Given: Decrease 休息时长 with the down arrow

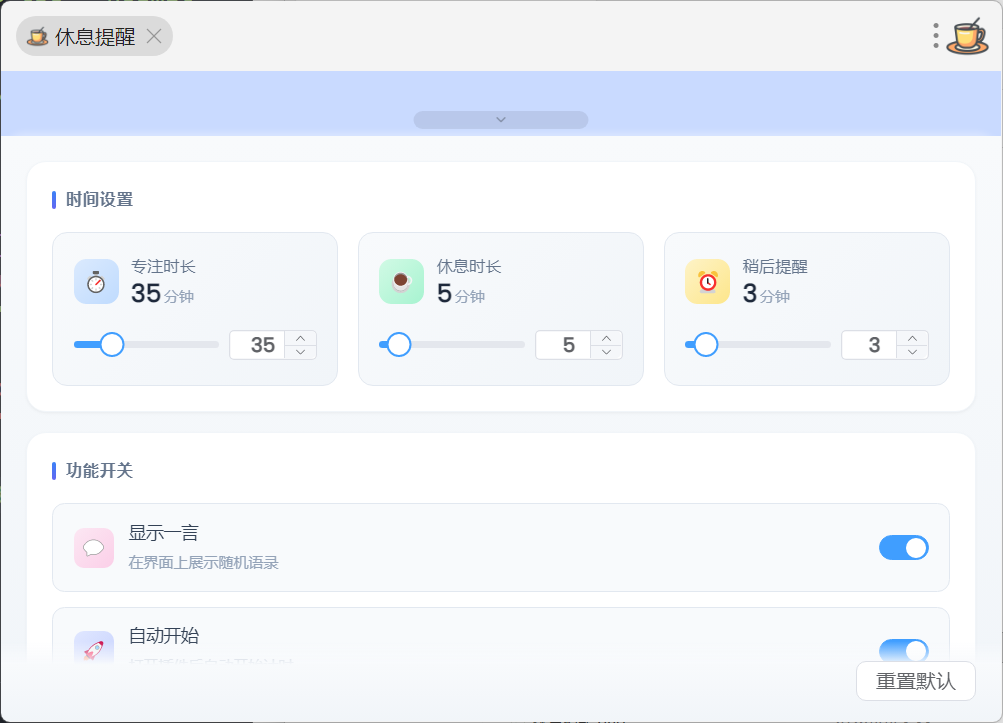Looking at the screenshot, I should pyautogui.click(x=606, y=352).
